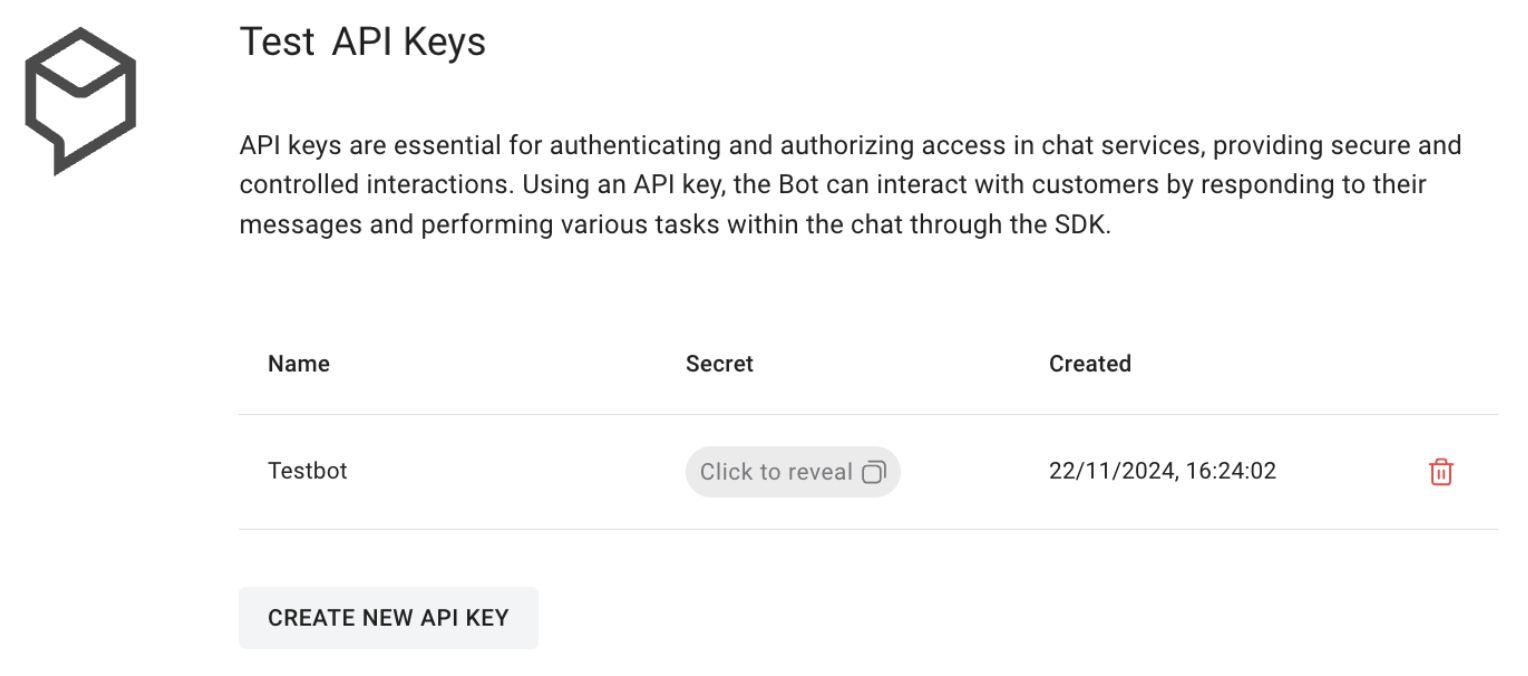The image size is (1528, 676).
Task: Select the 'Test API Keys' page title
Action: coord(362,41)
